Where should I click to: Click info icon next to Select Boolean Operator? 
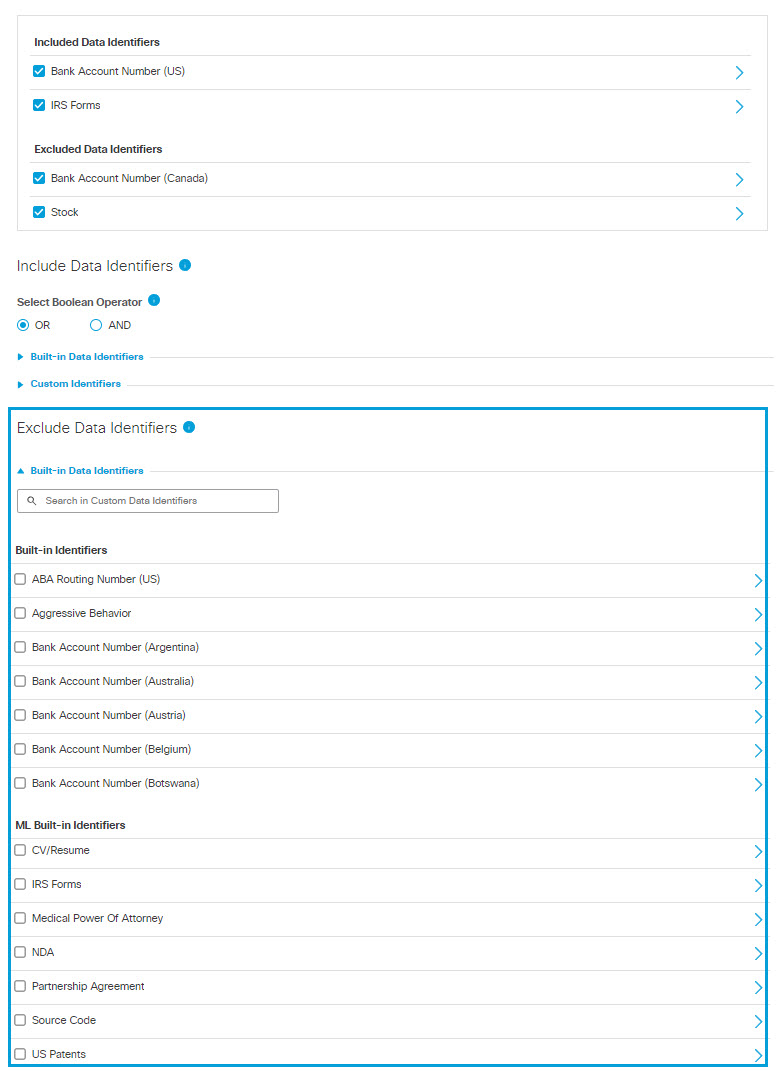[154, 300]
